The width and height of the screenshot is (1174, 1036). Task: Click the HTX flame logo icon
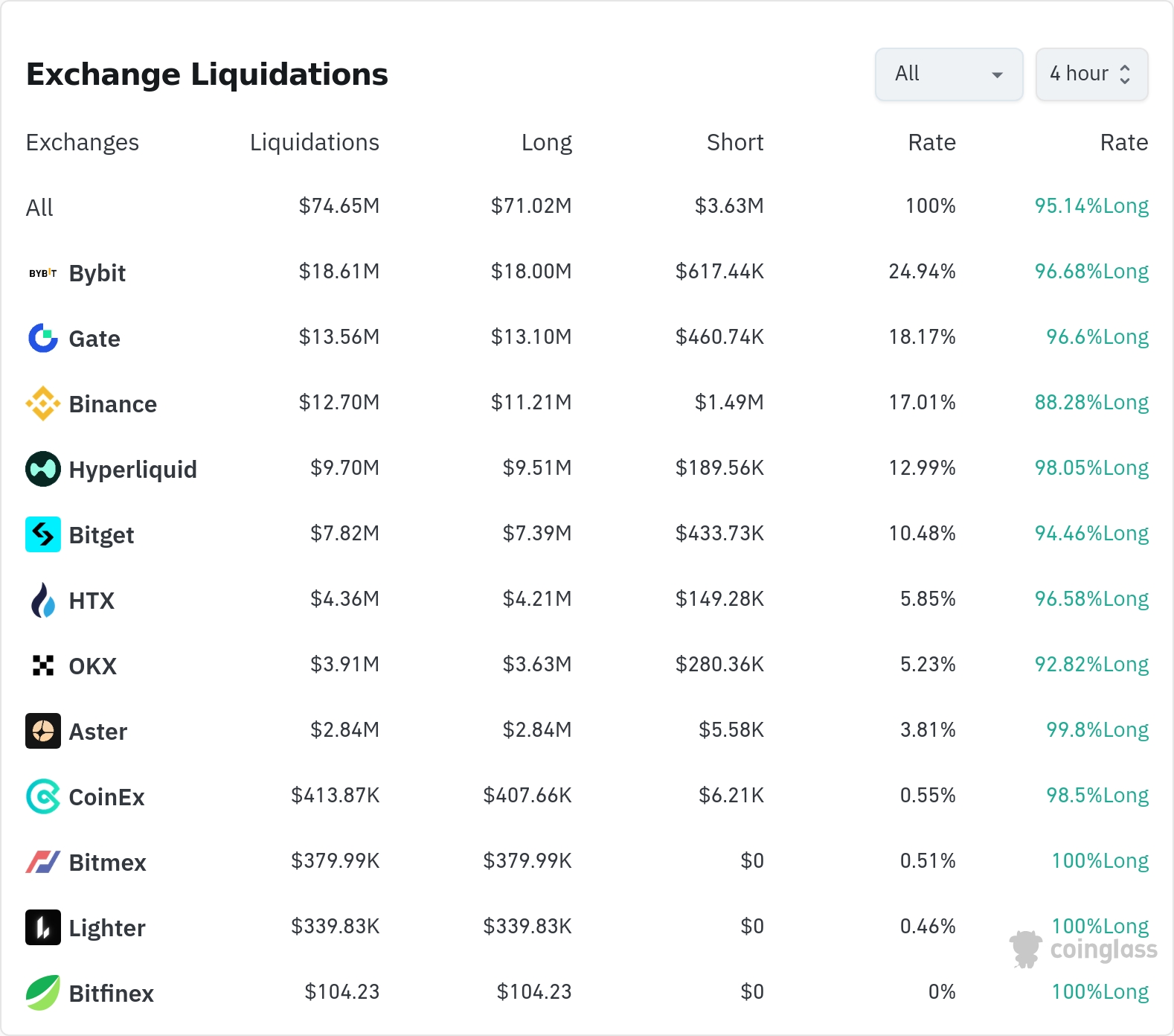click(42, 600)
